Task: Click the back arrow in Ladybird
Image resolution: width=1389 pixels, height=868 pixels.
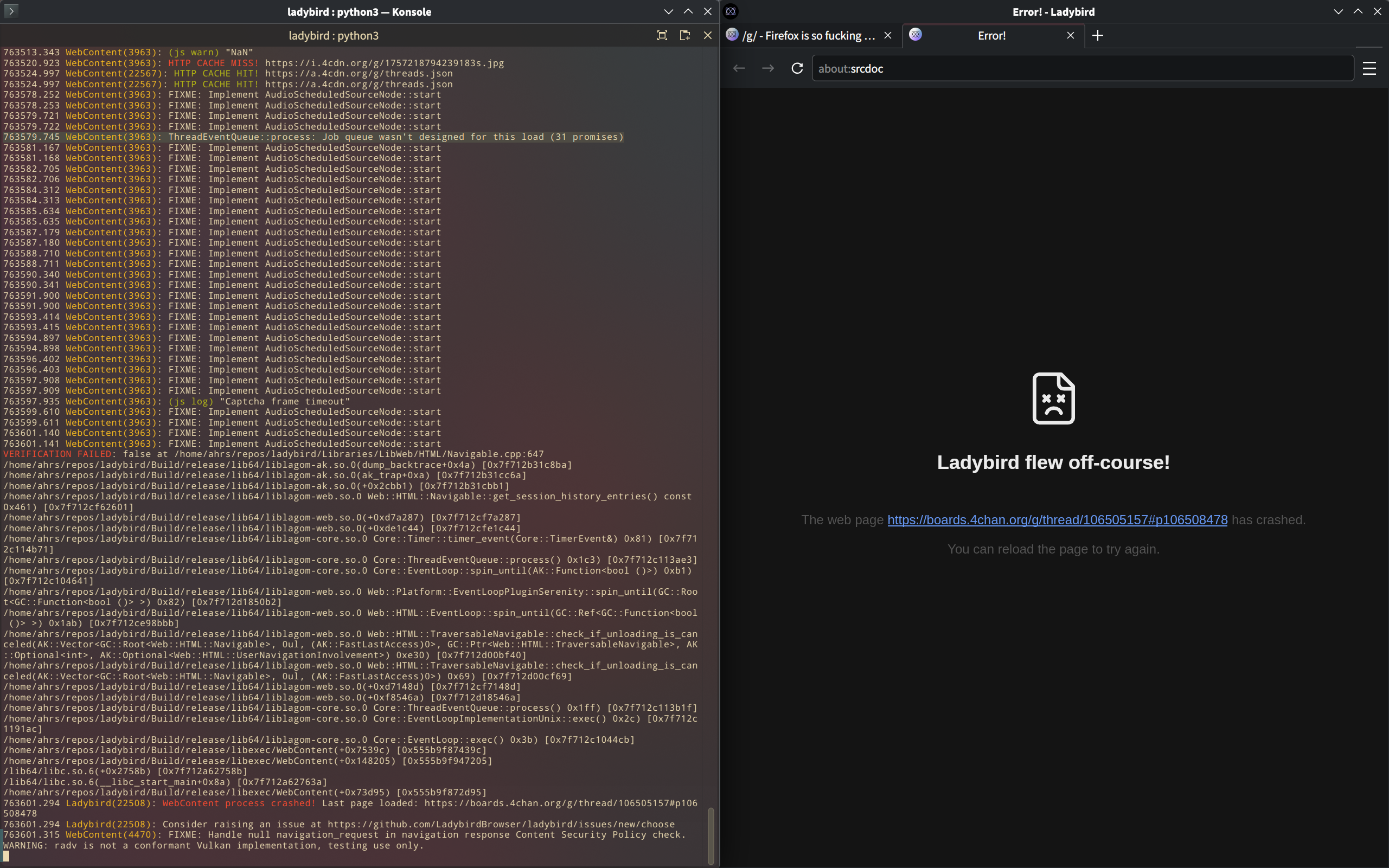Action: tap(739, 68)
